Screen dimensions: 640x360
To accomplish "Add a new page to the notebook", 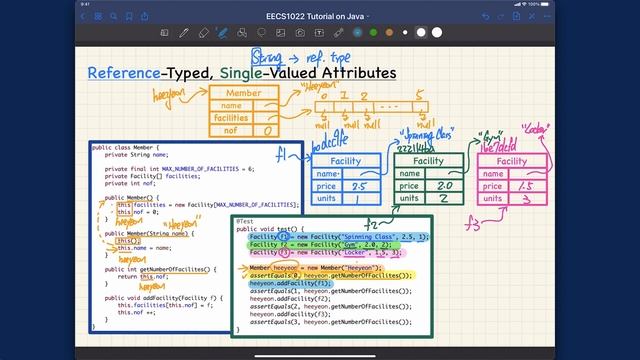I will click(x=516, y=16).
